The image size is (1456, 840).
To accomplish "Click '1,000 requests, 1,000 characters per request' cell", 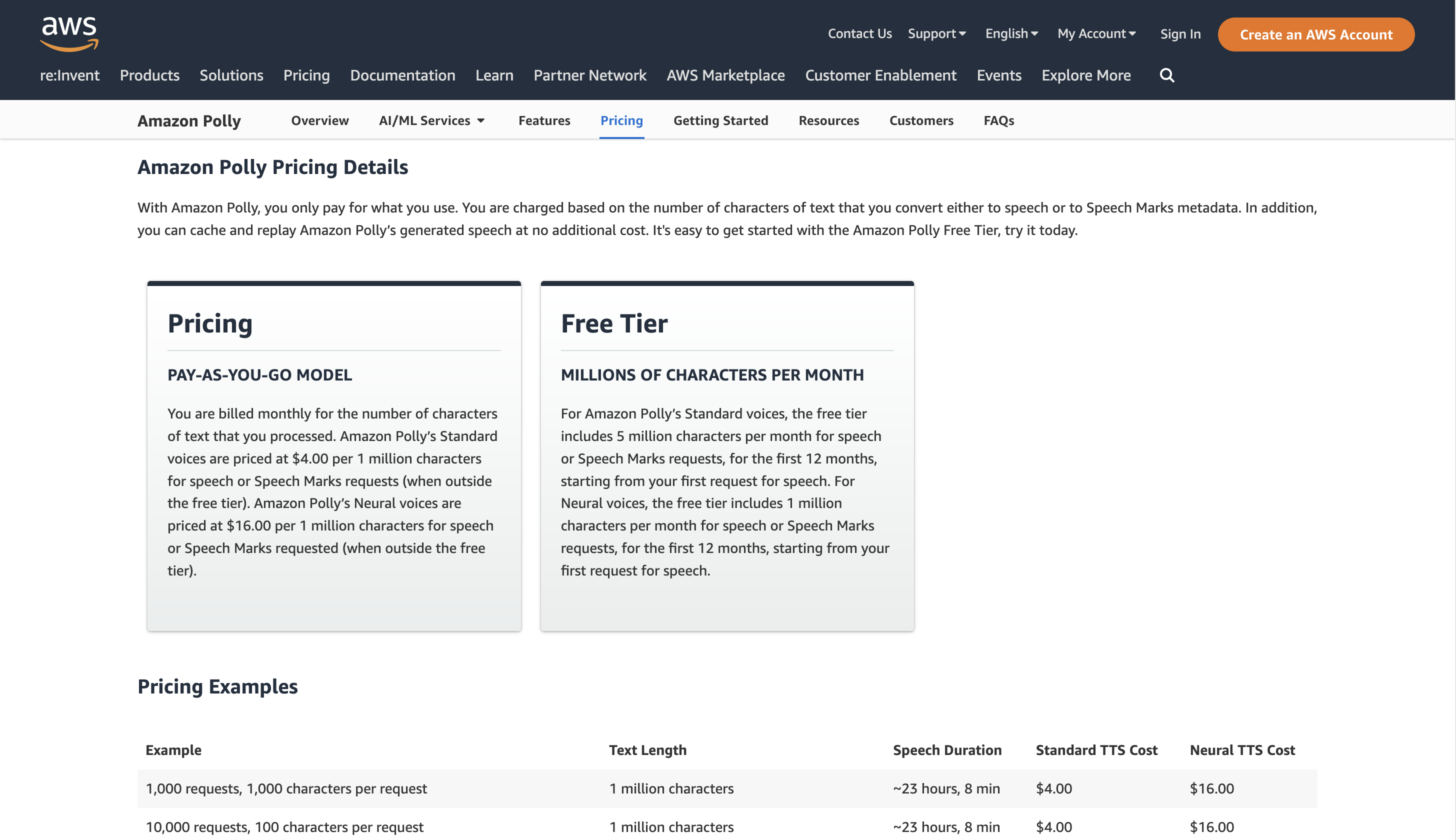I will coord(286,788).
